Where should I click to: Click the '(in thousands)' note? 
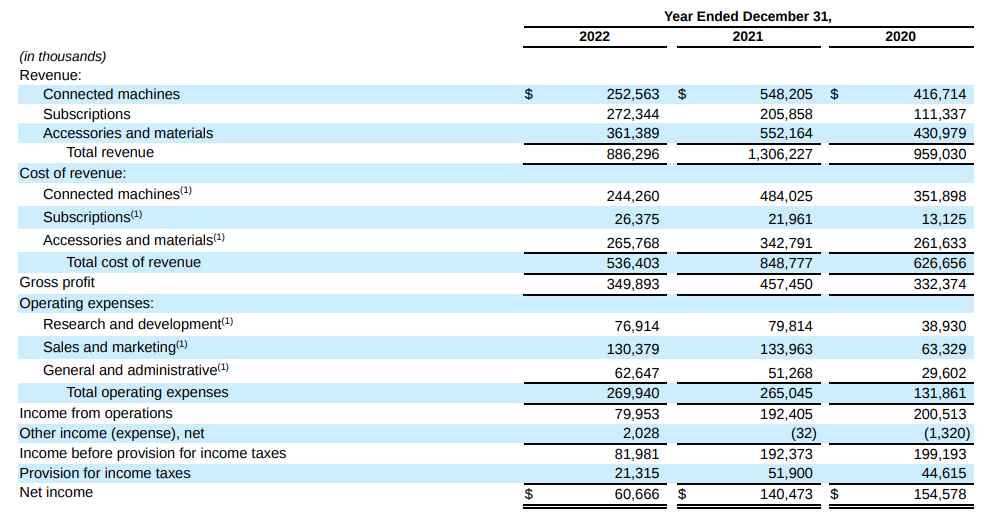62,56
